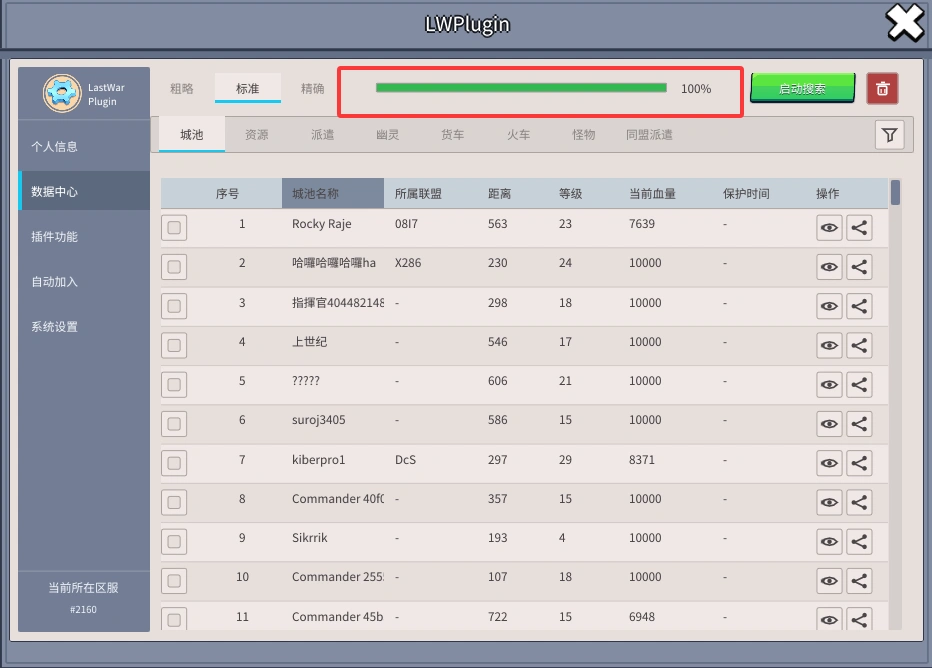Image resolution: width=932 pixels, height=668 pixels.
Task: Sort by 城池名称 column header
Action: pos(333,194)
